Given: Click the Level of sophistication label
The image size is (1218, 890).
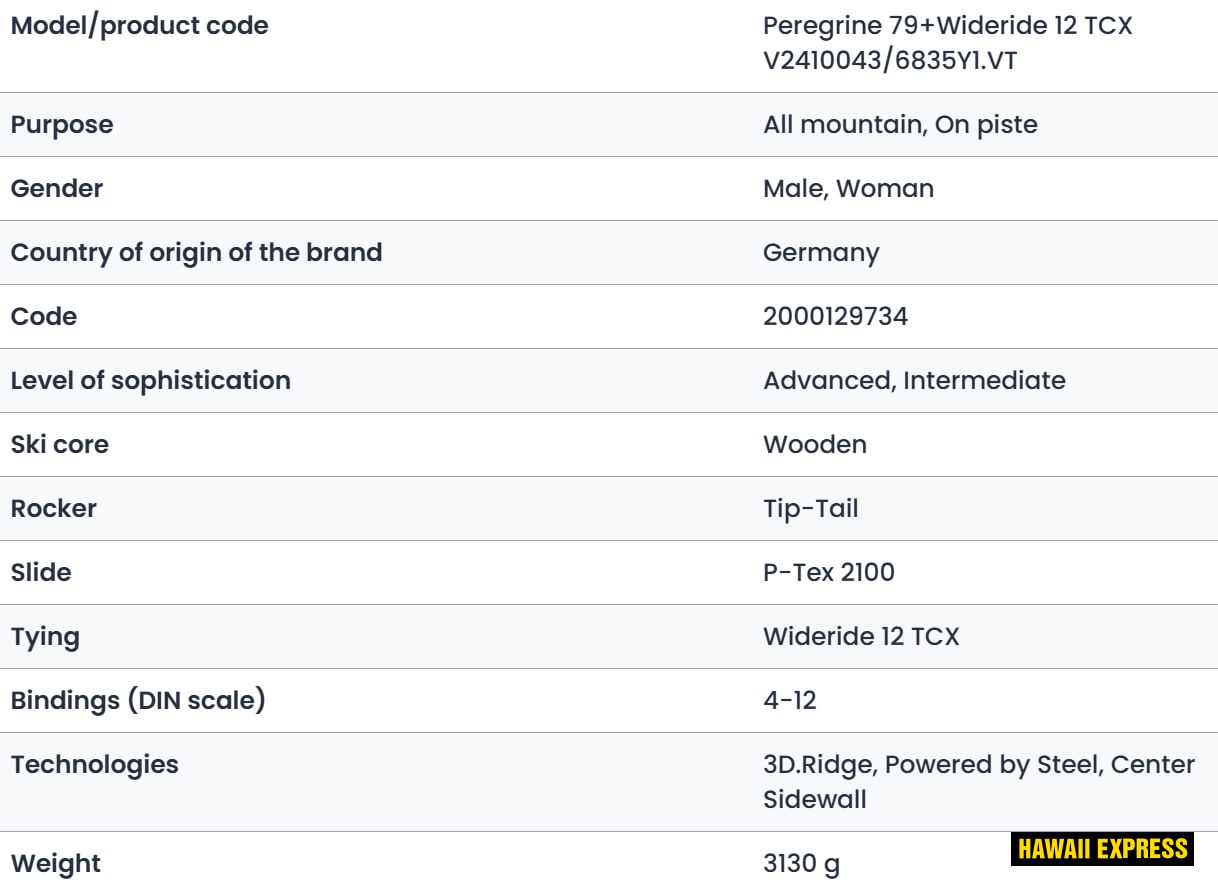Looking at the screenshot, I should (151, 381).
